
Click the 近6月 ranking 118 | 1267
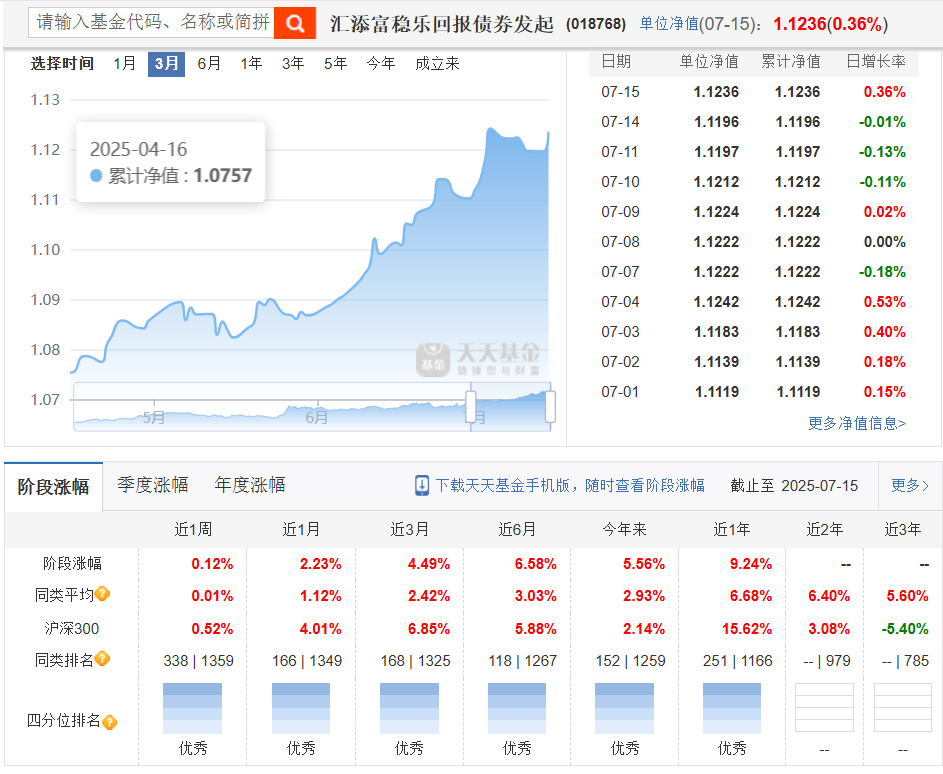pos(523,661)
